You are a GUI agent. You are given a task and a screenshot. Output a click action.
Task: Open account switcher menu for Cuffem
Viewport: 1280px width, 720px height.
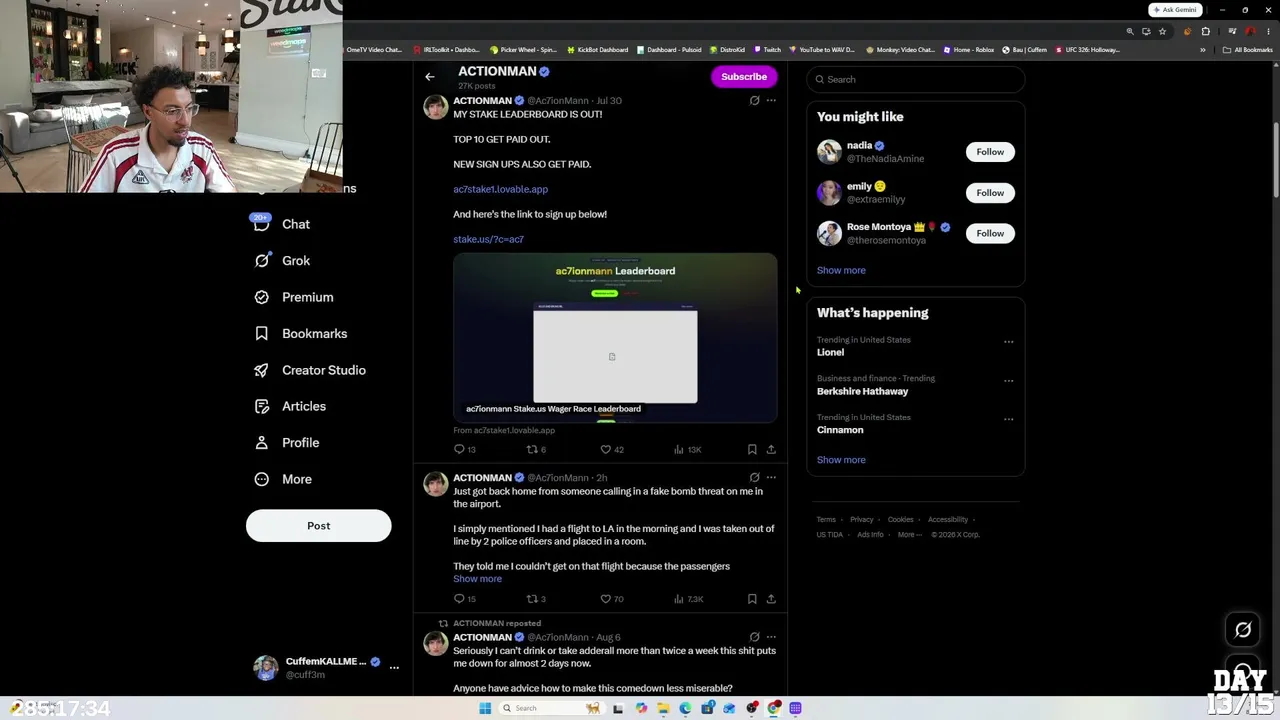394,667
